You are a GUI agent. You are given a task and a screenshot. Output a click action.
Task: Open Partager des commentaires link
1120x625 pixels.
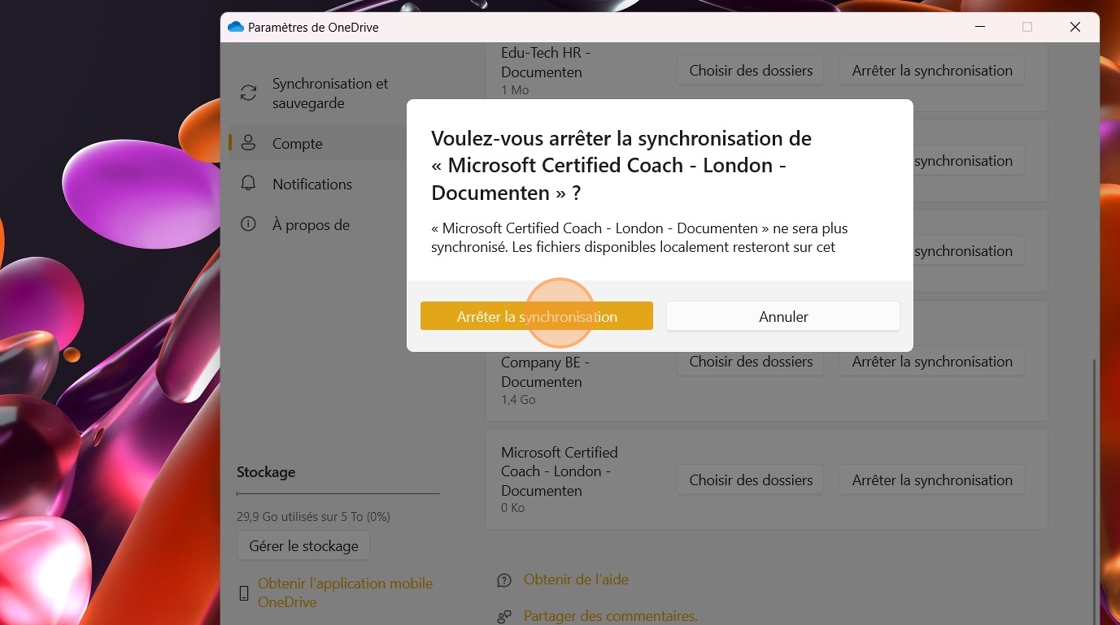pos(610,616)
